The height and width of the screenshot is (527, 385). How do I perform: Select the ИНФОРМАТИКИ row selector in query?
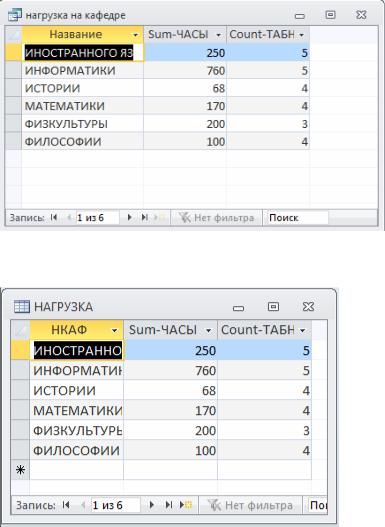point(13,71)
